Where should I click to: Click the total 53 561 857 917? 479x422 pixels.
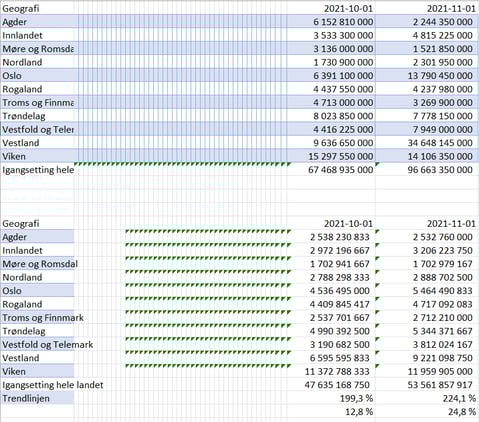(x=440, y=385)
